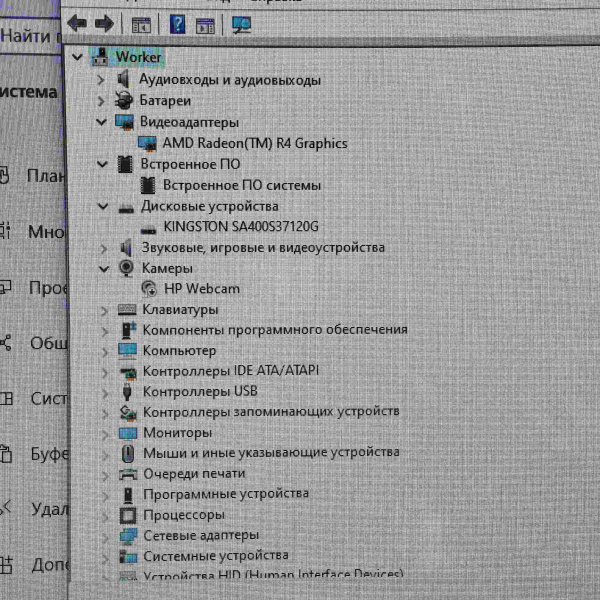
Task: Expand the Сетевые адаптеры category
Action: (104, 536)
